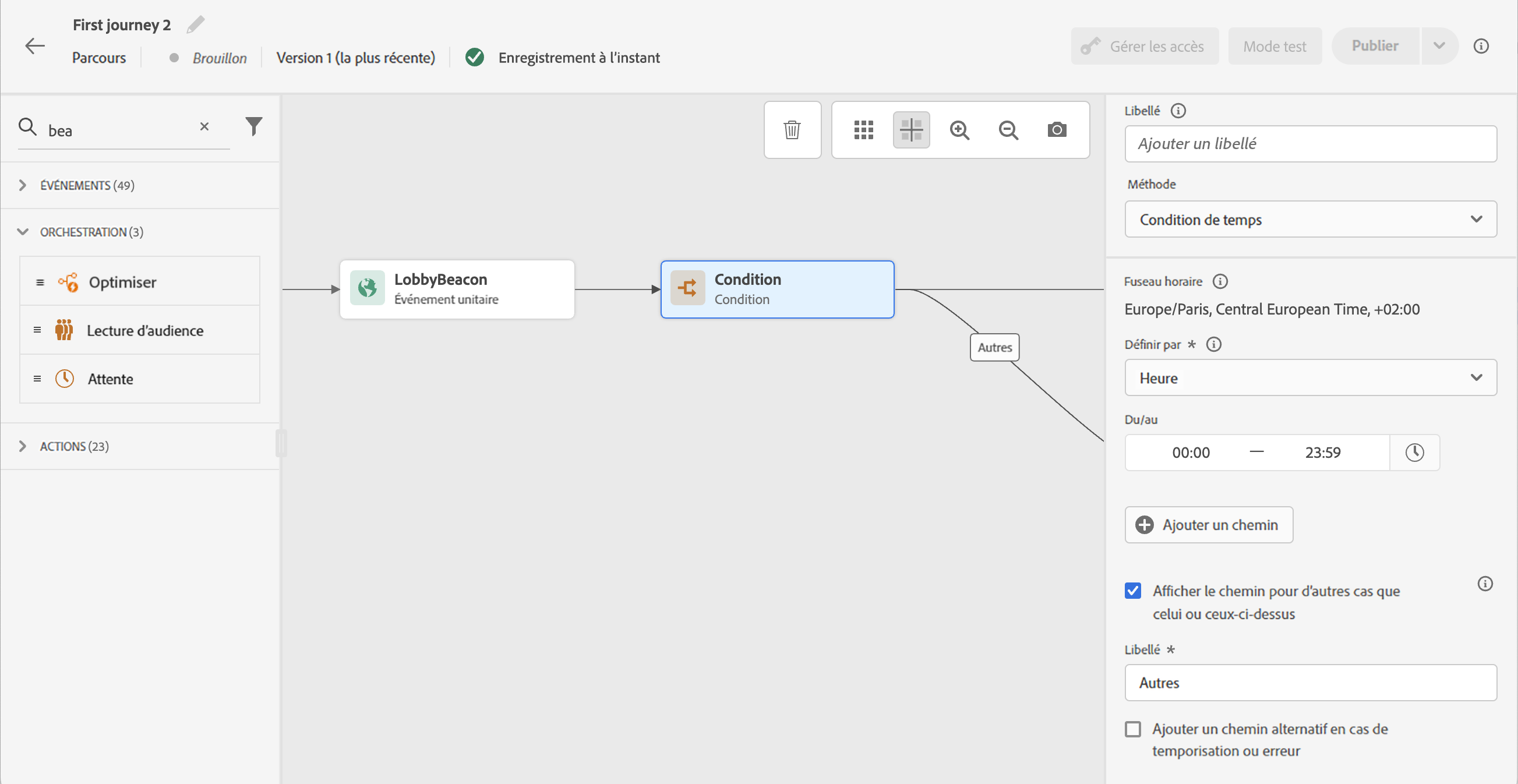Click the grid layout icon

[x=863, y=129]
